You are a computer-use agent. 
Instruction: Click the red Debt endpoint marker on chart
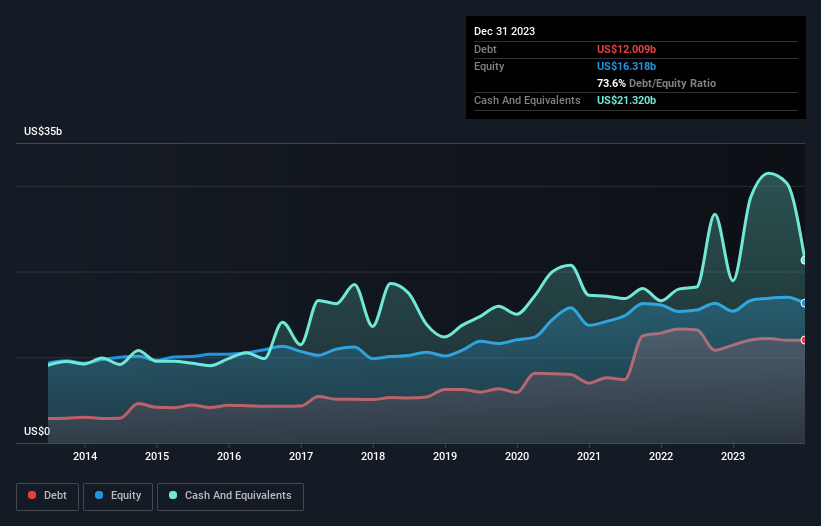(x=803, y=340)
